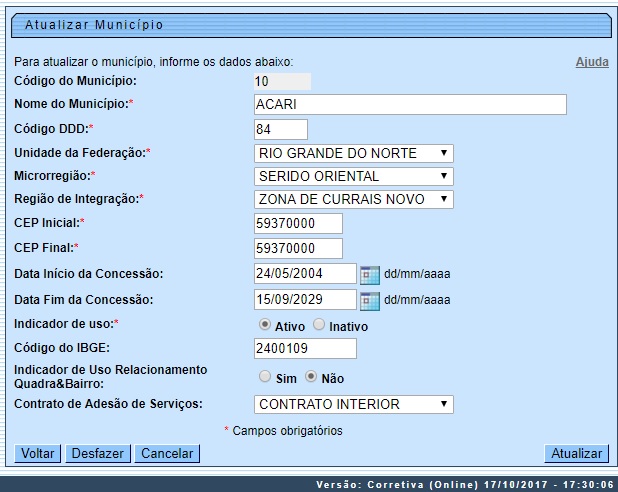Click the CEP Inicial input field
This screenshot has height=492, width=618.
[298, 223]
